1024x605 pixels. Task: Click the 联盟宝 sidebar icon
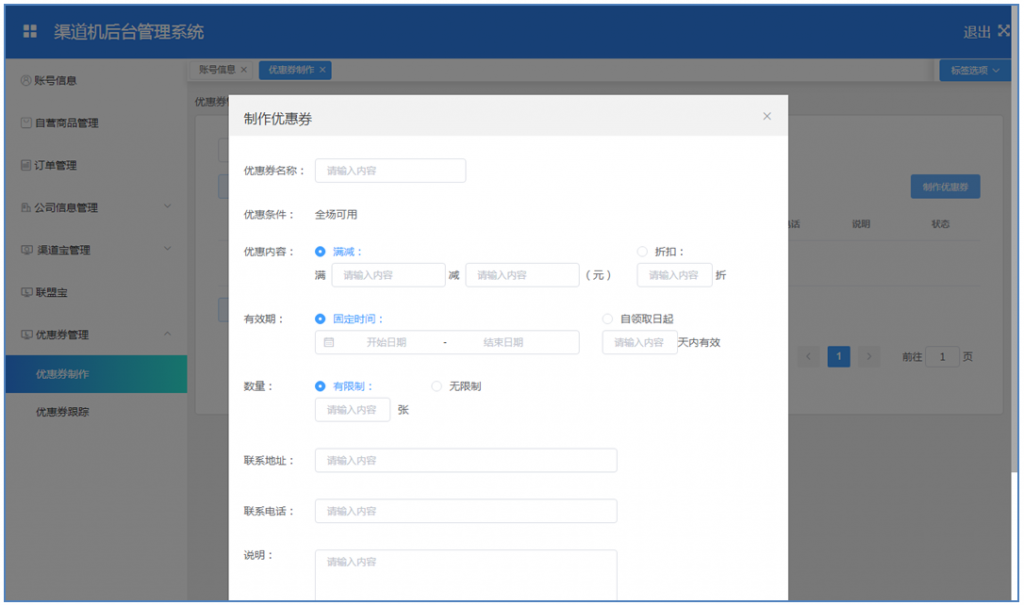pyautogui.click(x=26, y=293)
